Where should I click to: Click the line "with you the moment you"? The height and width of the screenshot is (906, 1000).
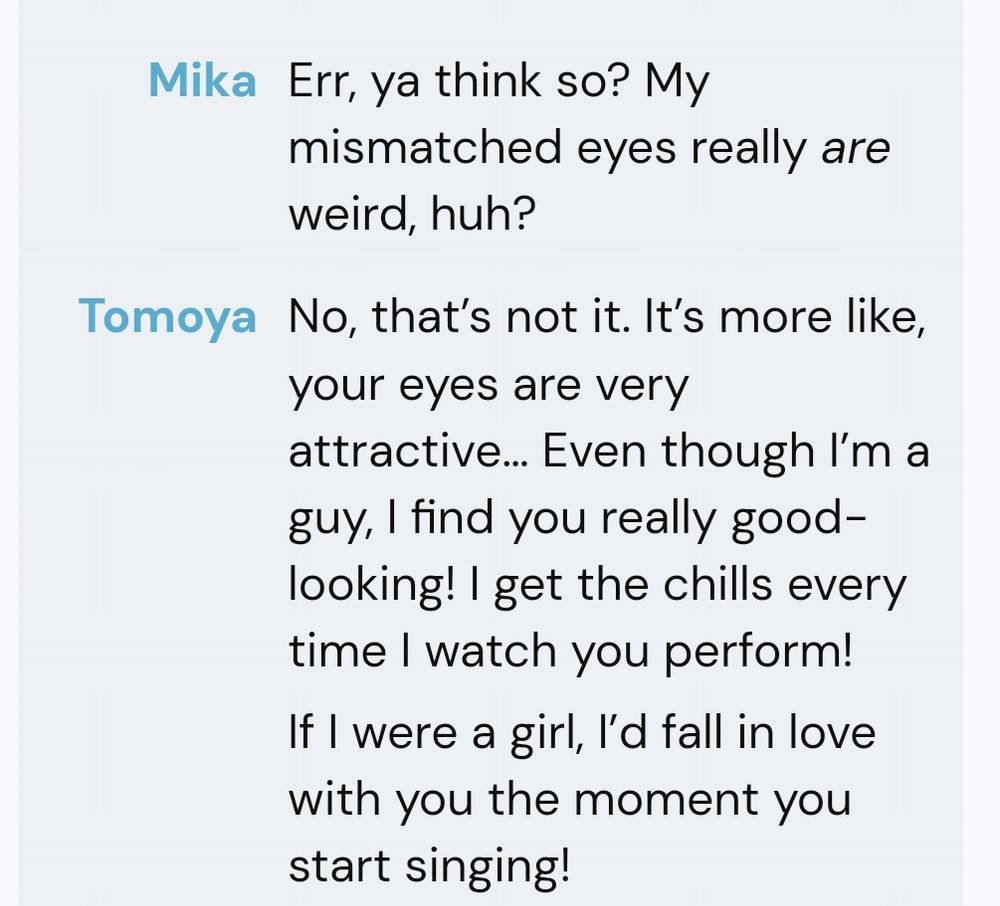click(569, 799)
